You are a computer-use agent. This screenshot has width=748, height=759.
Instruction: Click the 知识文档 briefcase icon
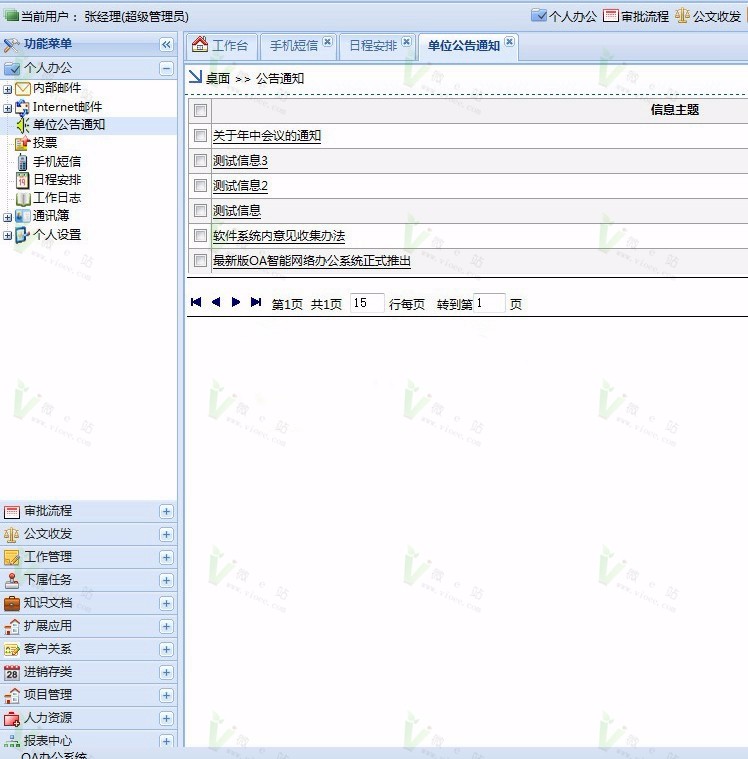[12, 603]
